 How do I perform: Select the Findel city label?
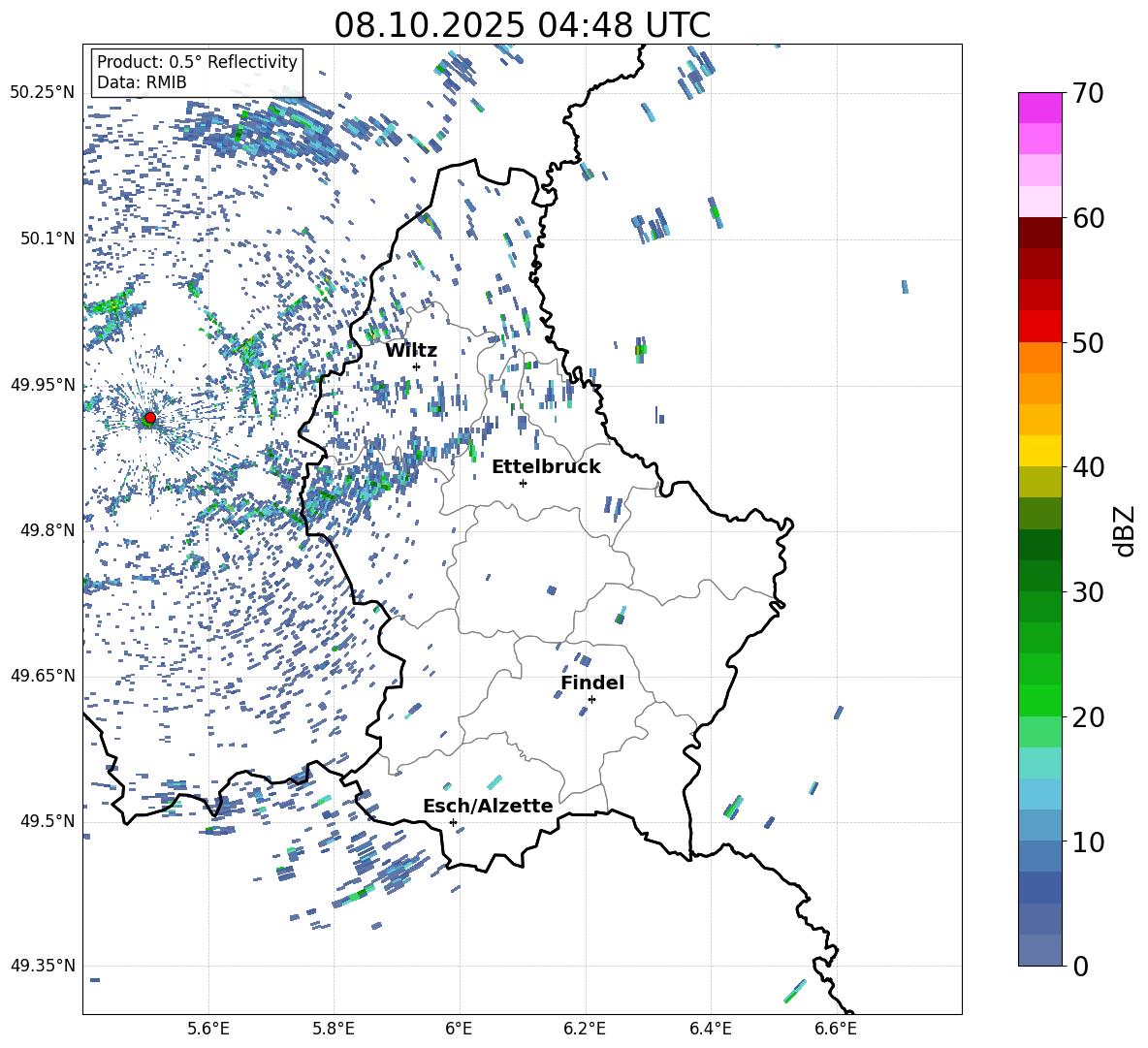pyautogui.click(x=592, y=683)
